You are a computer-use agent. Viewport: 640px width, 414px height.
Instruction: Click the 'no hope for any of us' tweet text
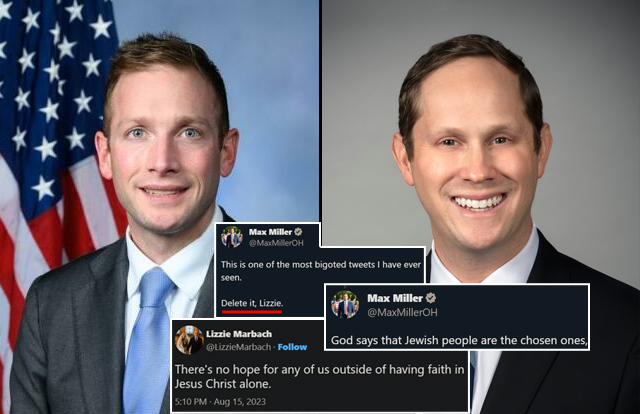320,376
